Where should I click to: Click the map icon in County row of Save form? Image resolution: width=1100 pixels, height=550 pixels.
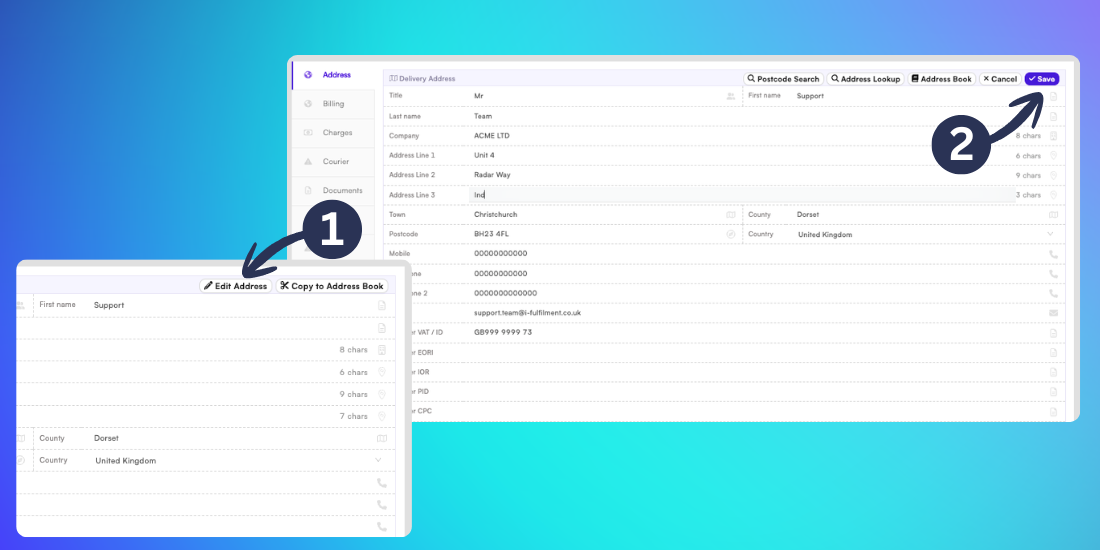(1053, 215)
